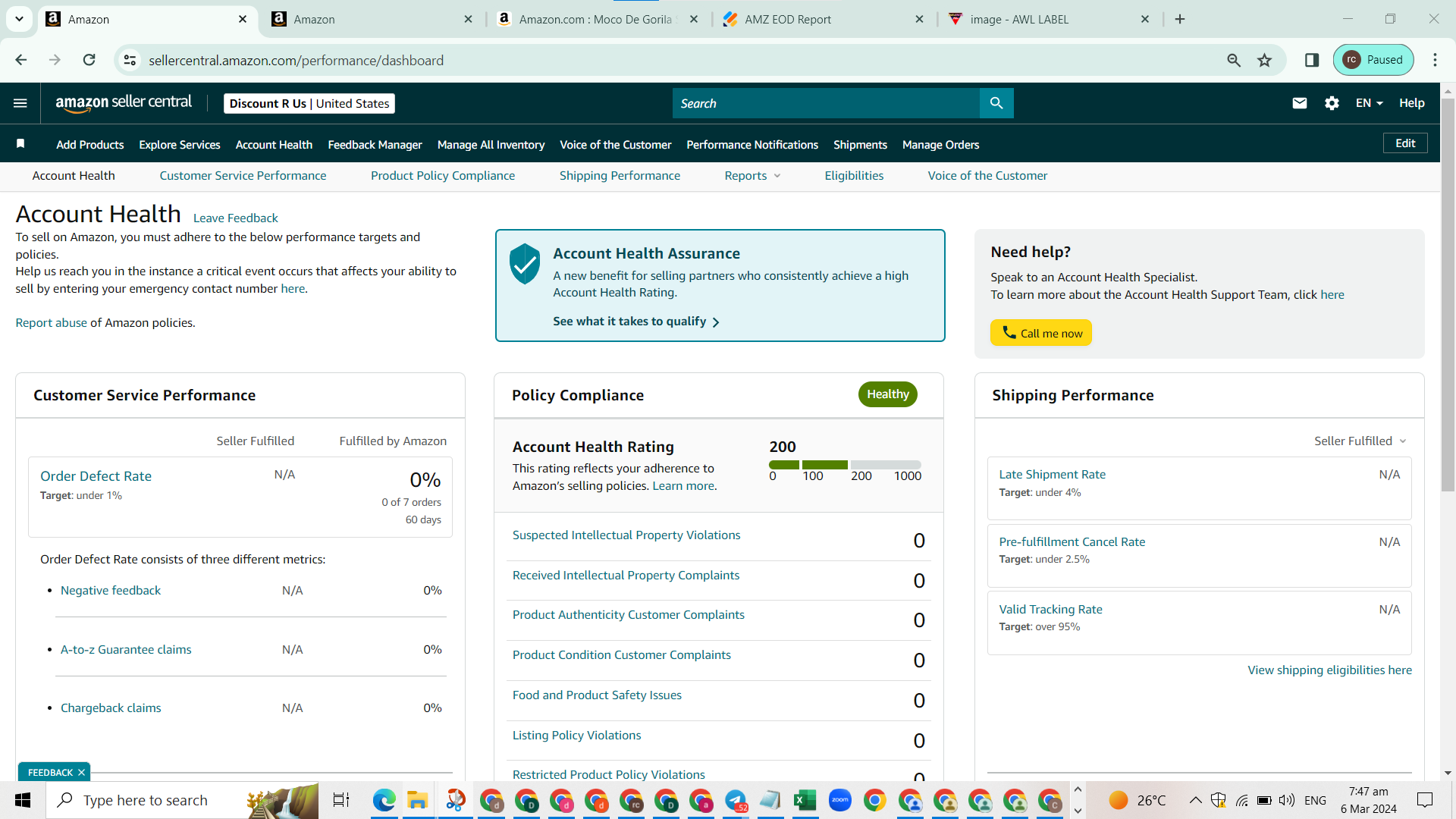Click the amazon seller central logo
Image resolution: width=1456 pixels, height=819 pixels.
124,103
